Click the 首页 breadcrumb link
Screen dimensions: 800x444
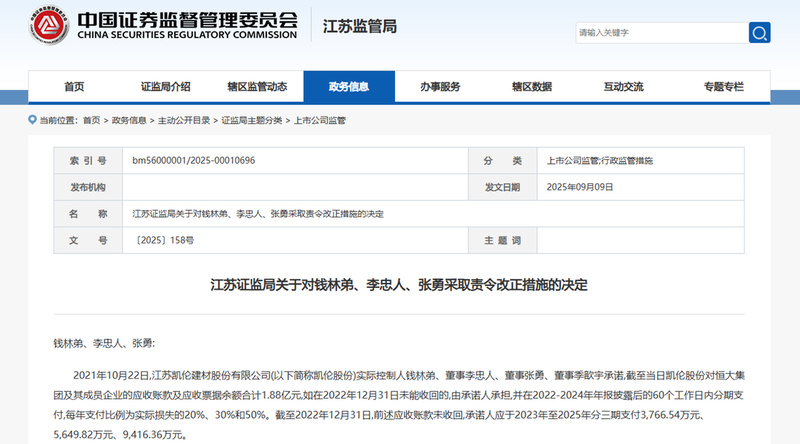click(x=92, y=120)
